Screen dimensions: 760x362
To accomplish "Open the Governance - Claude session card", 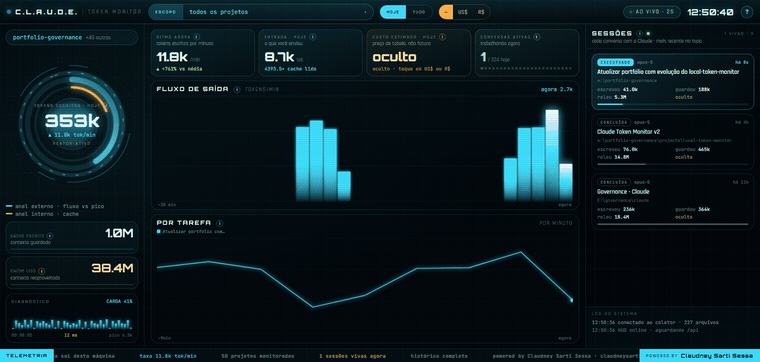I will [673, 202].
